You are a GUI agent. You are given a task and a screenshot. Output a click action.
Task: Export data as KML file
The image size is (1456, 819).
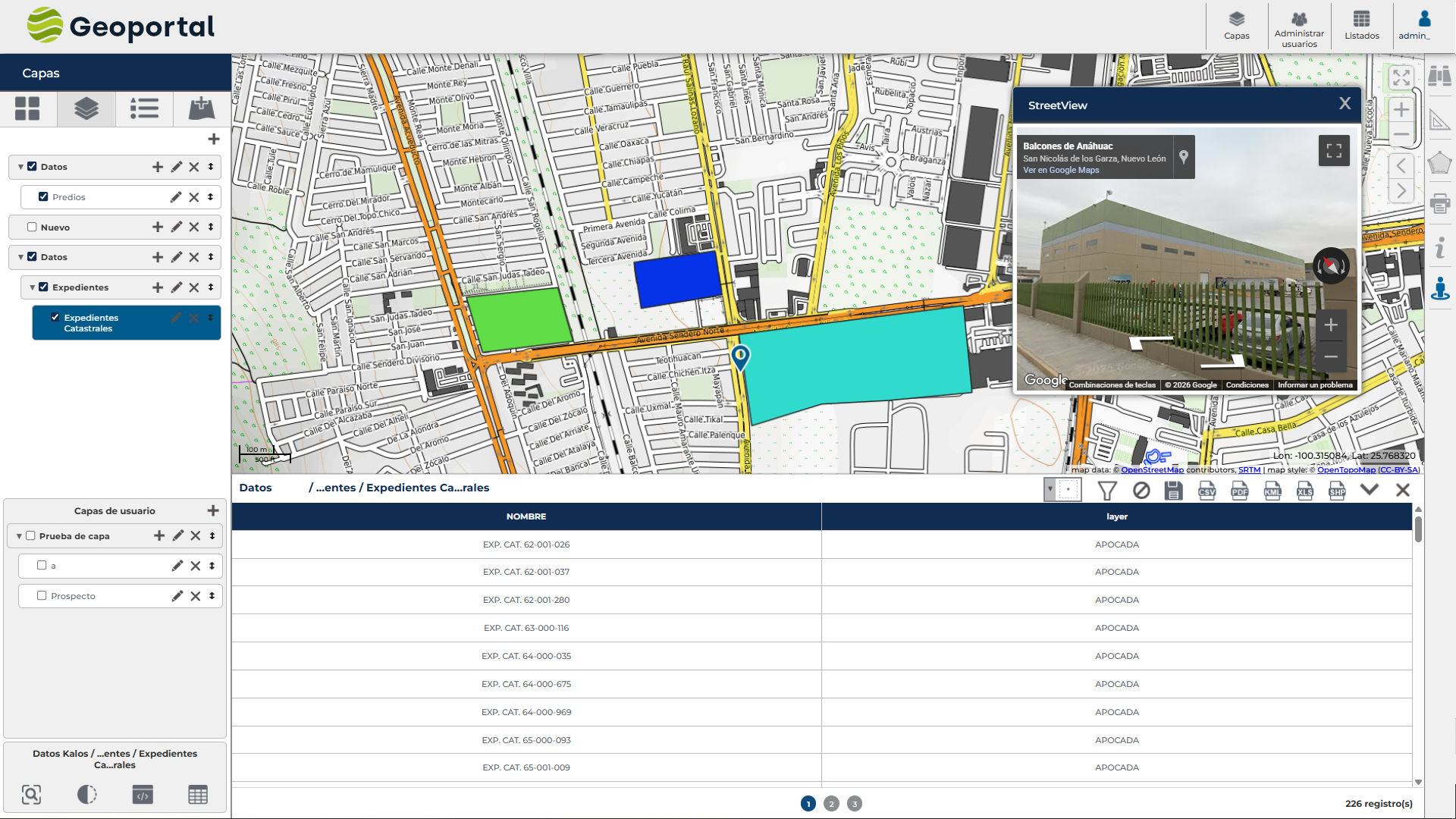(x=1272, y=491)
